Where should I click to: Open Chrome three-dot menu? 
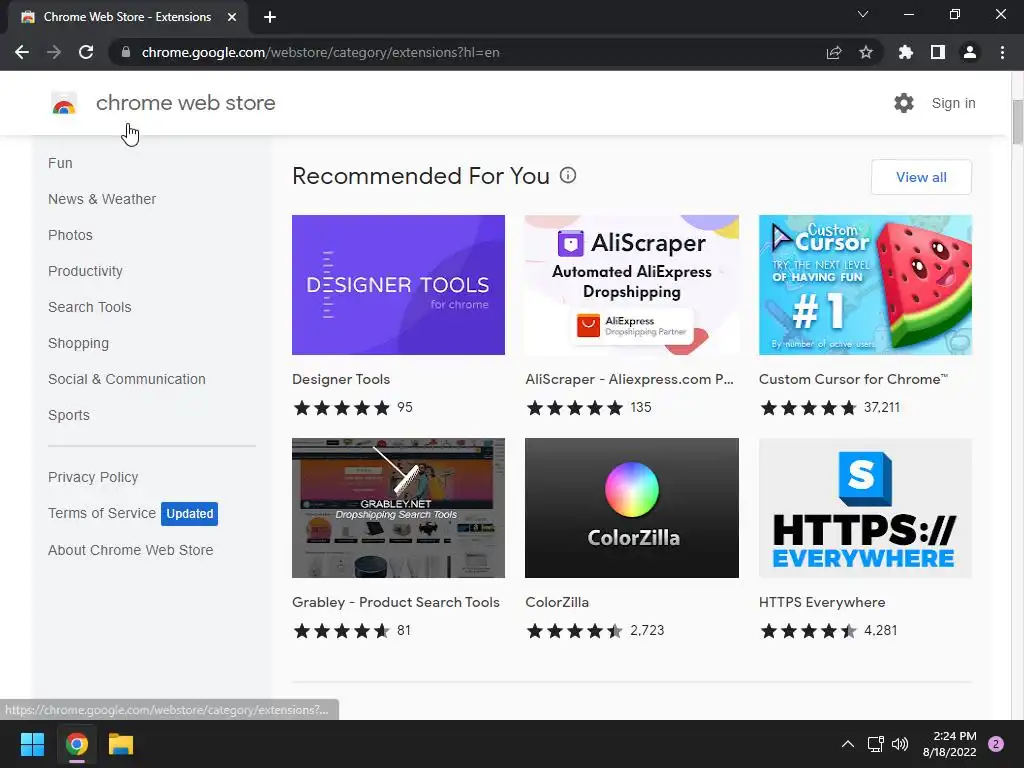(1002, 52)
